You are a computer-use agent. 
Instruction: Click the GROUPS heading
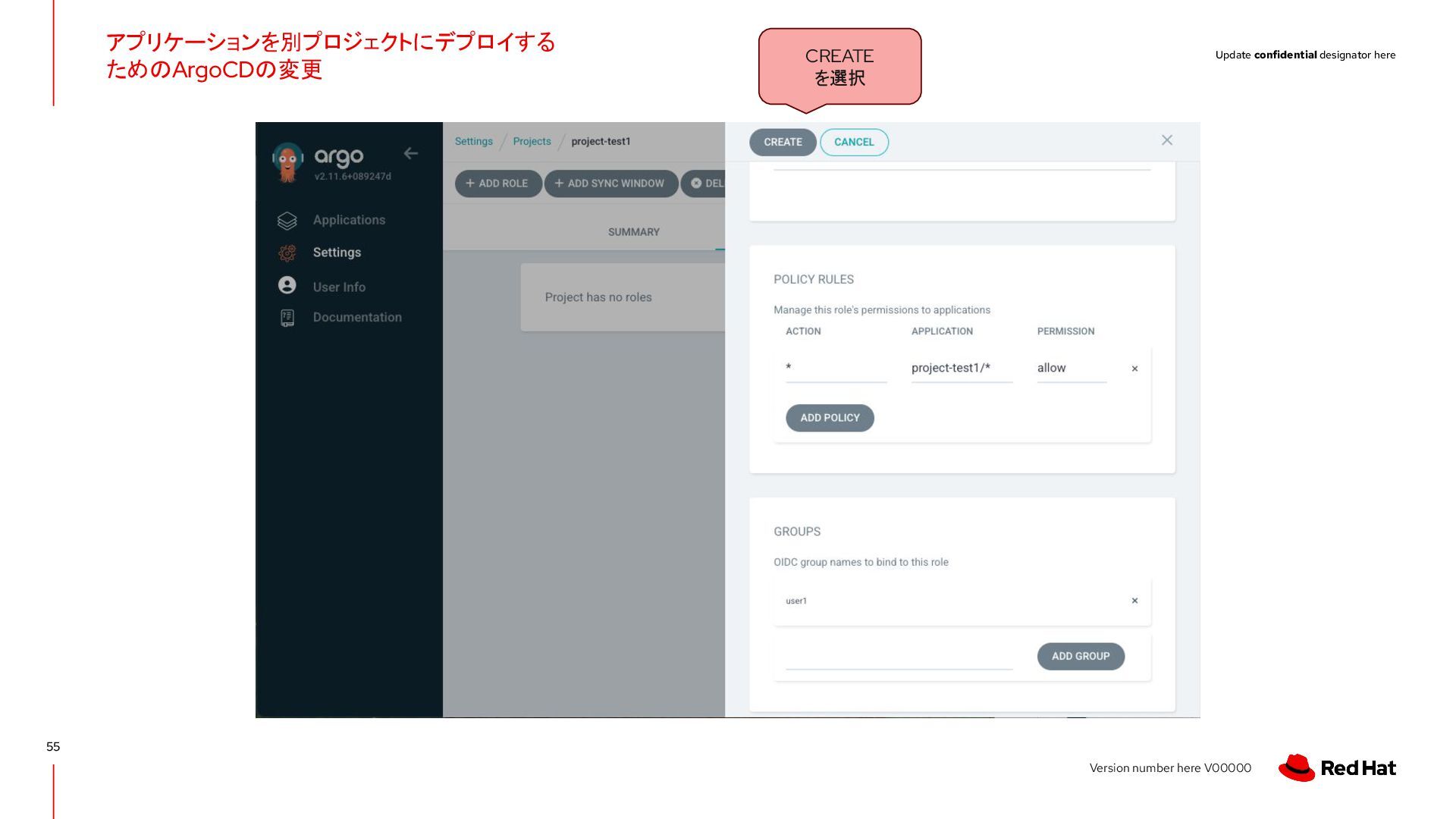797,532
